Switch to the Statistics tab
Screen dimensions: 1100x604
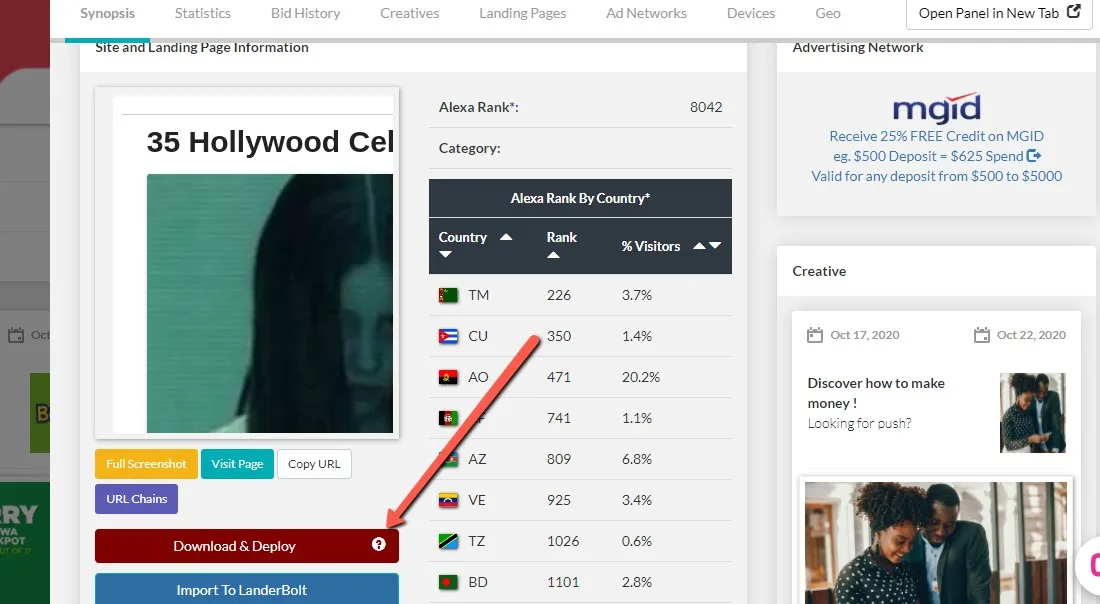tap(203, 13)
